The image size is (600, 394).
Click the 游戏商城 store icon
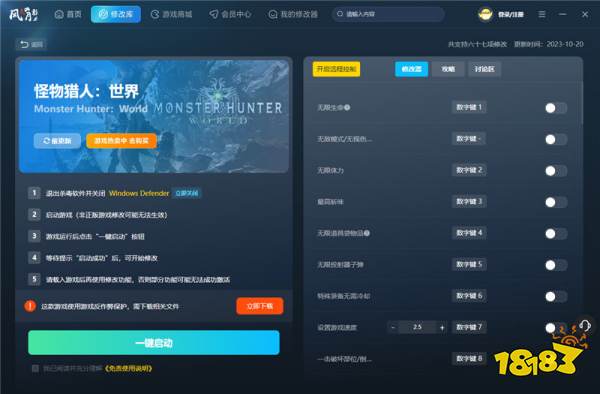pyautogui.click(x=155, y=15)
